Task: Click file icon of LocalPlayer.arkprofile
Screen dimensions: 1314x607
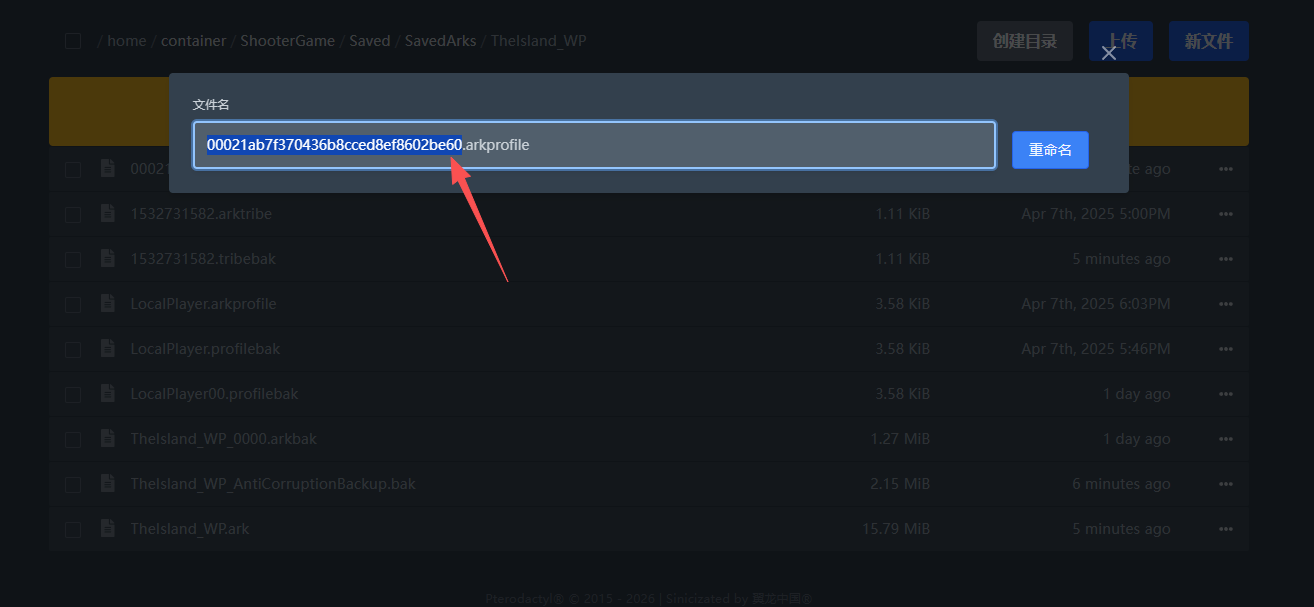Action: click(x=108, y=304)
